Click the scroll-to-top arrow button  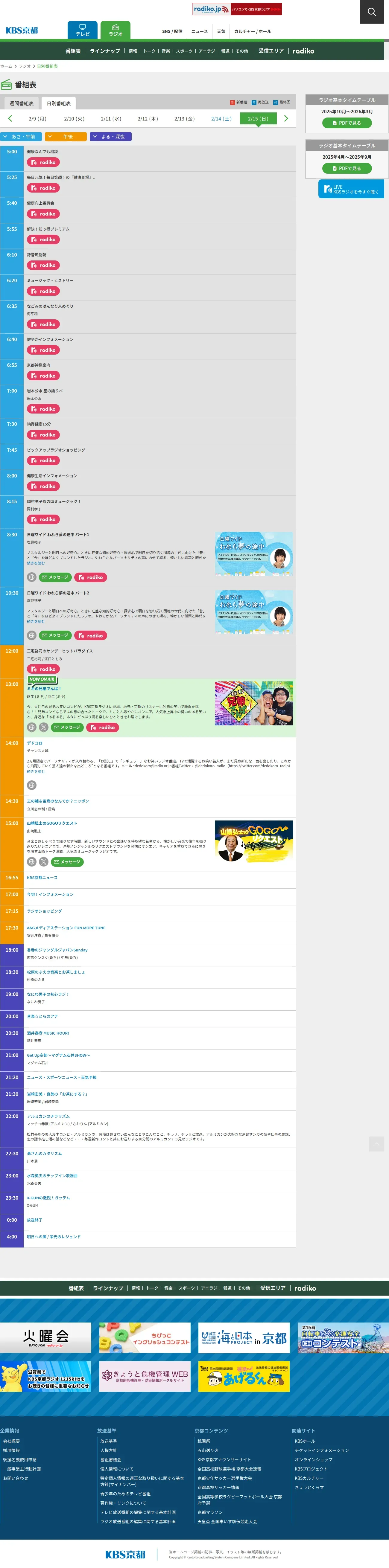pyautogui.click(x=376, y=1144)
